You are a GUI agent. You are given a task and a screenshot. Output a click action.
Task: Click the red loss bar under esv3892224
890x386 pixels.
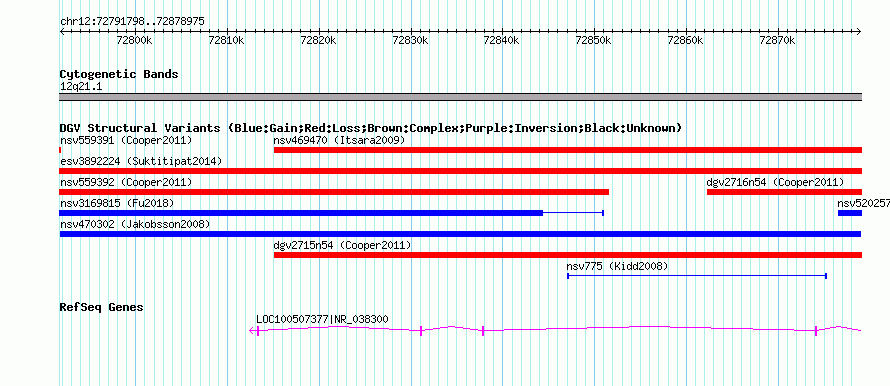point(460,171)
